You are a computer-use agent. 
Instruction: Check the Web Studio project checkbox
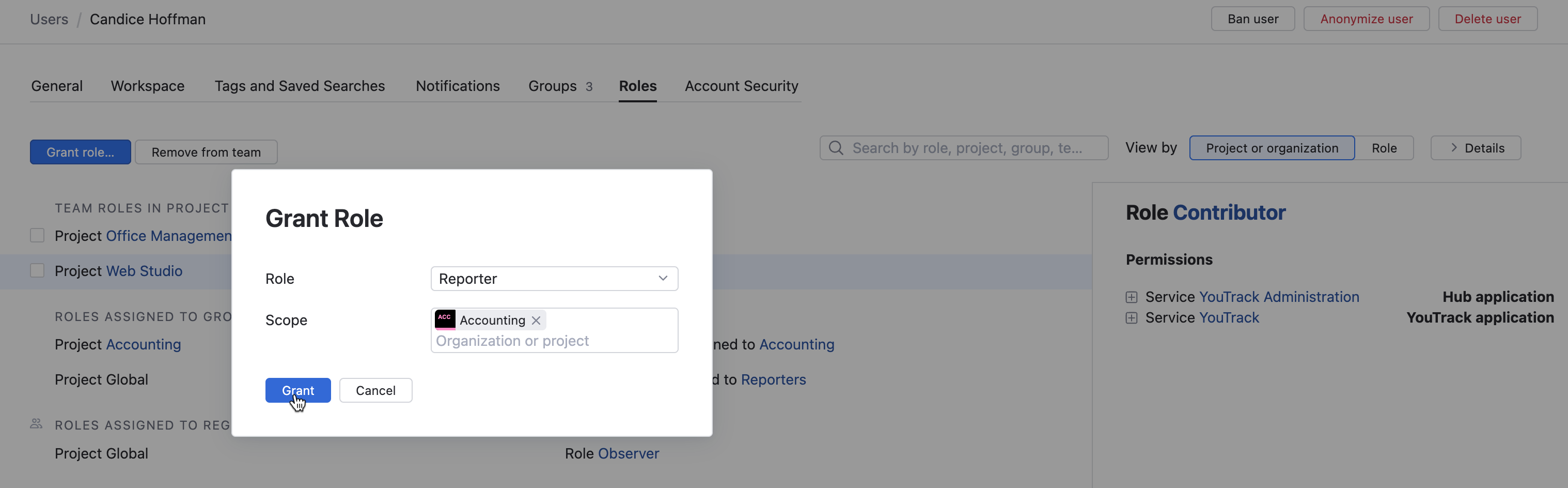click(37, 270)
